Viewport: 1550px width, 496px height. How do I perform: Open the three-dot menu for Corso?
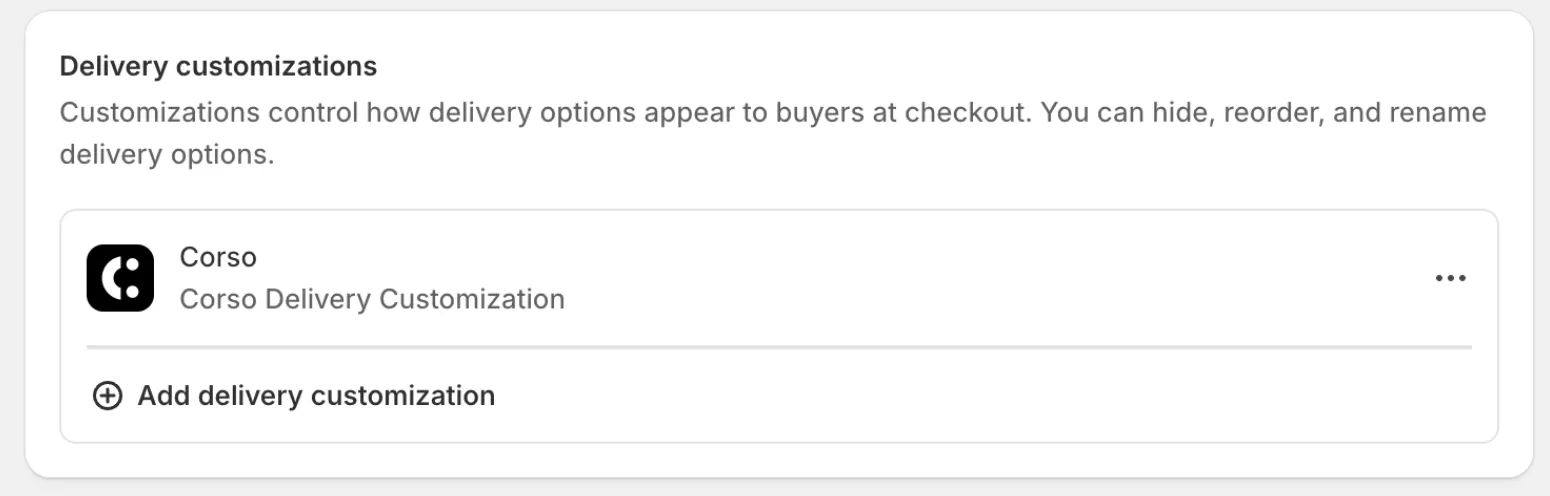coord(1450,278)
